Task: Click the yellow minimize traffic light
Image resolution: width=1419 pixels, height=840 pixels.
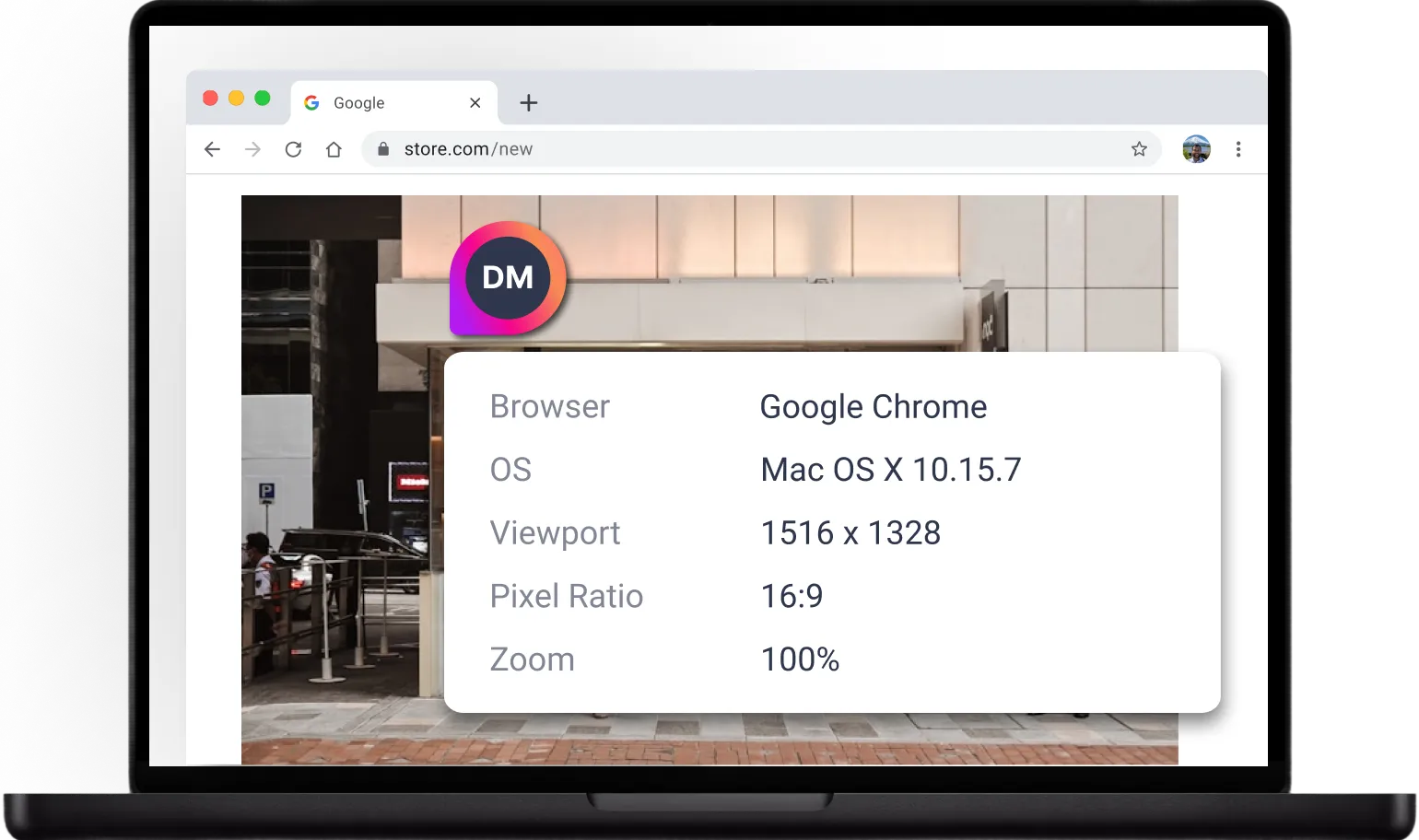Action: [237, 98]
